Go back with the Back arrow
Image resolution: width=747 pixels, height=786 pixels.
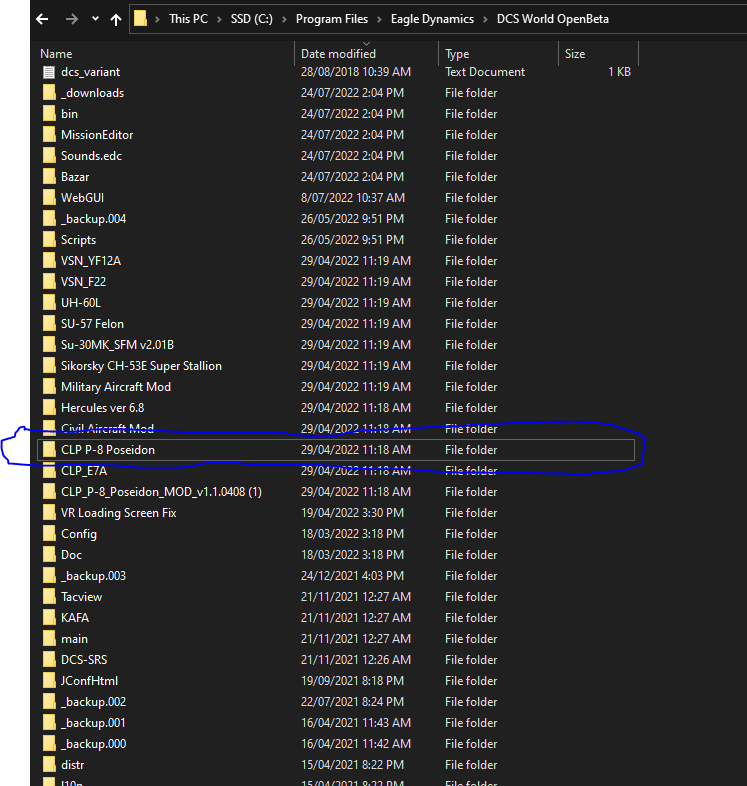click(x=42, y=19)
